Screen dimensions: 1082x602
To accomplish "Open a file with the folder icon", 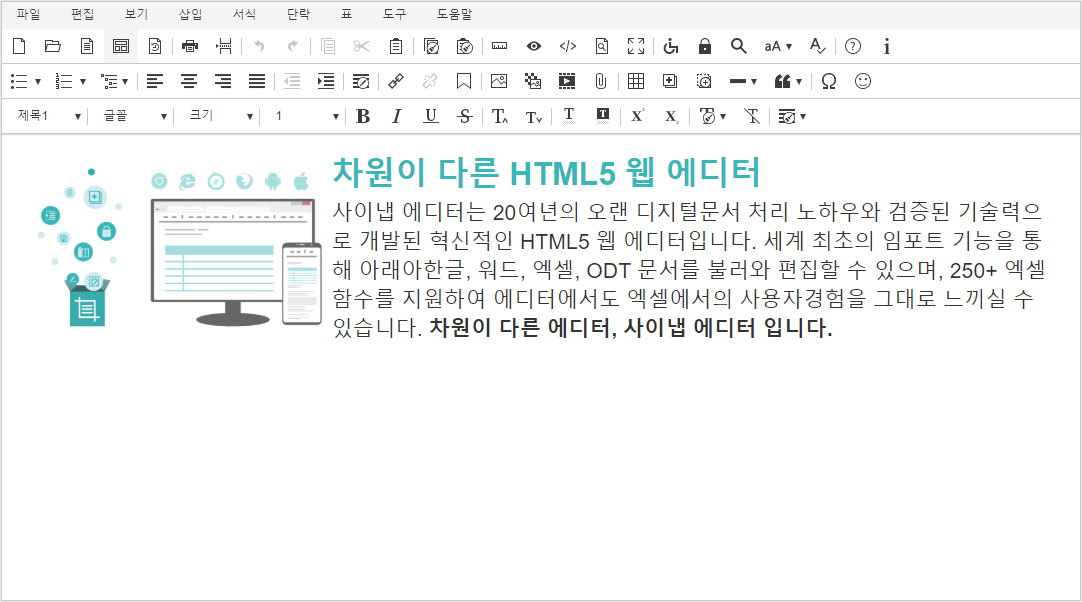I will (x=52, y=46).
